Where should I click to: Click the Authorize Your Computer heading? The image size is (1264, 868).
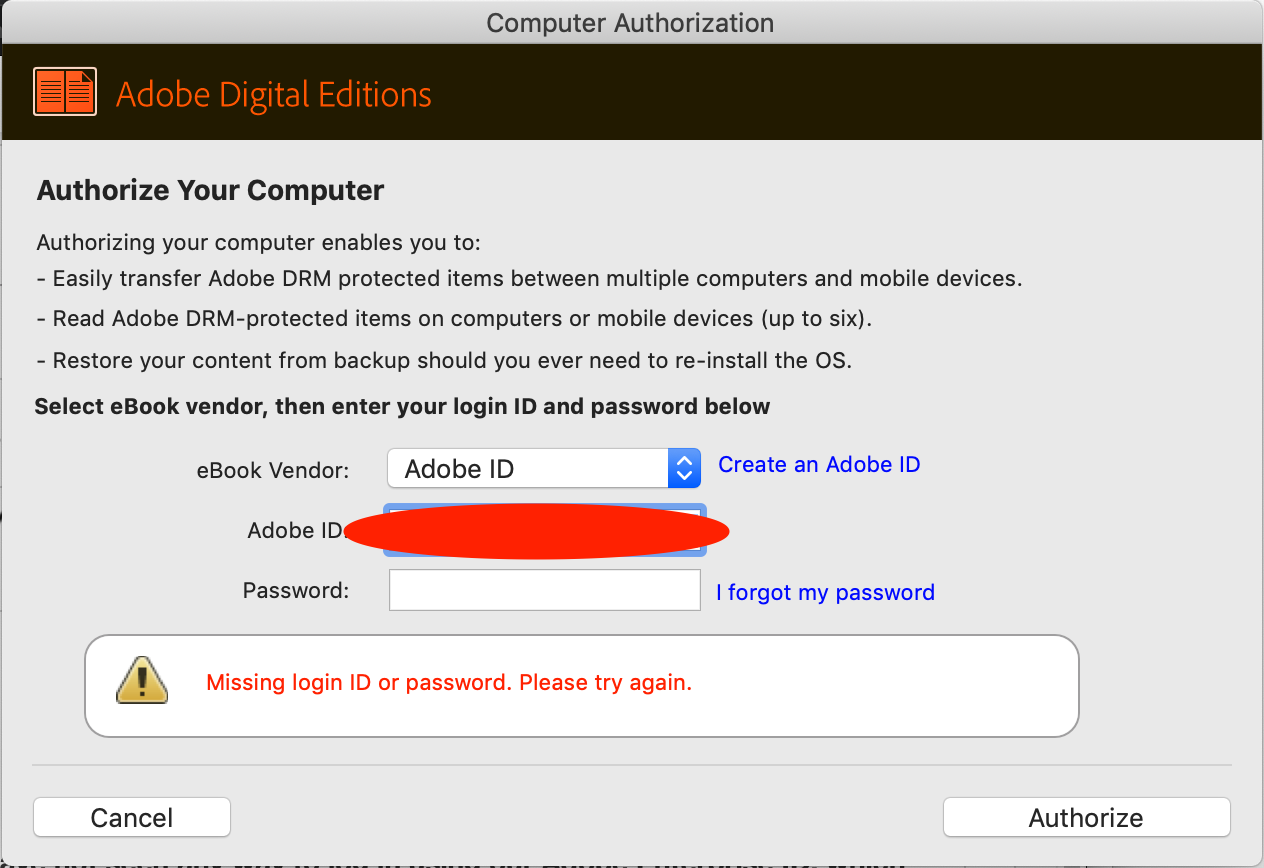211,190
